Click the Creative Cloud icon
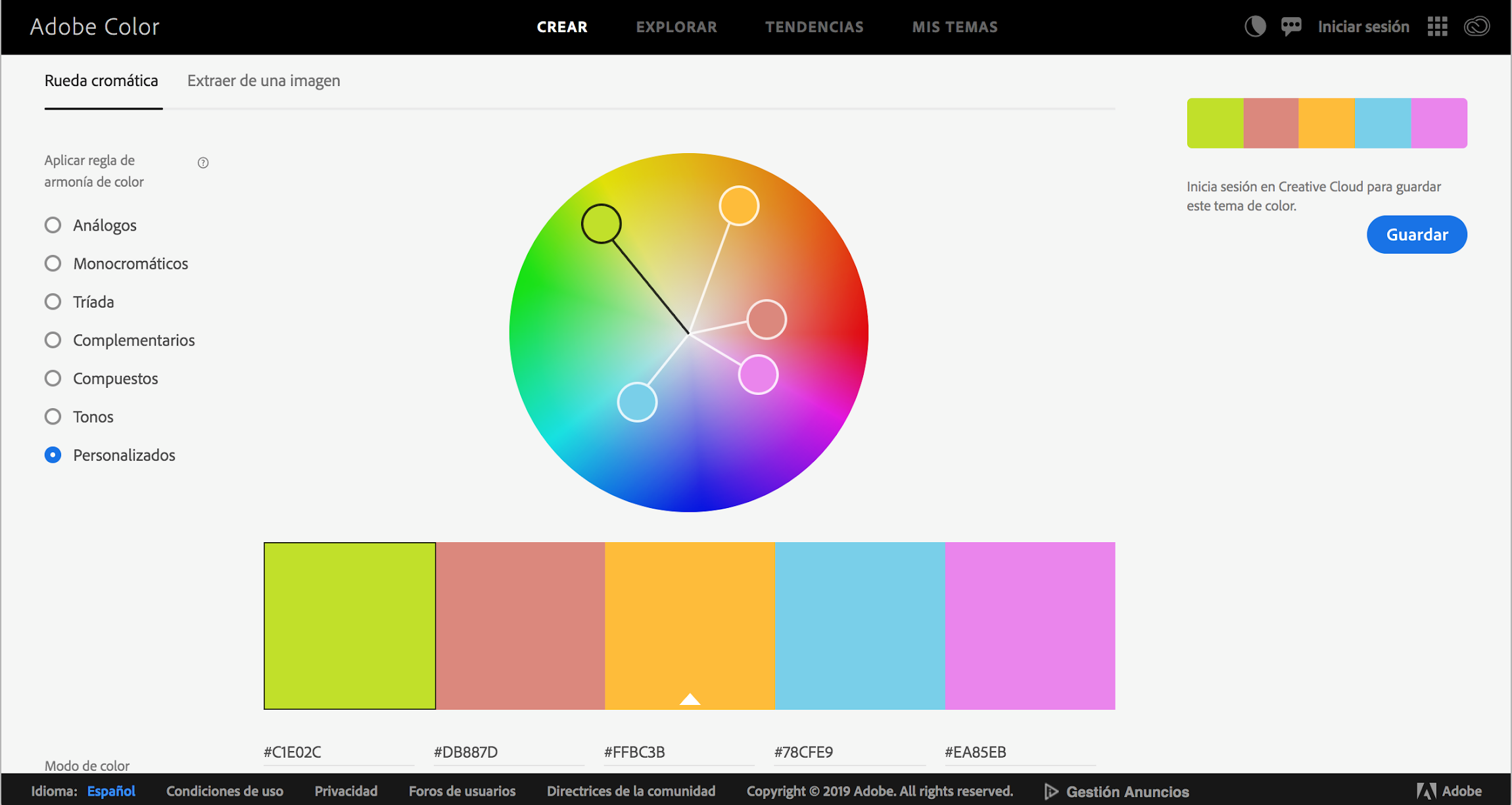This screenshot has height=805, width=1512. click(x=1477, y=27)
